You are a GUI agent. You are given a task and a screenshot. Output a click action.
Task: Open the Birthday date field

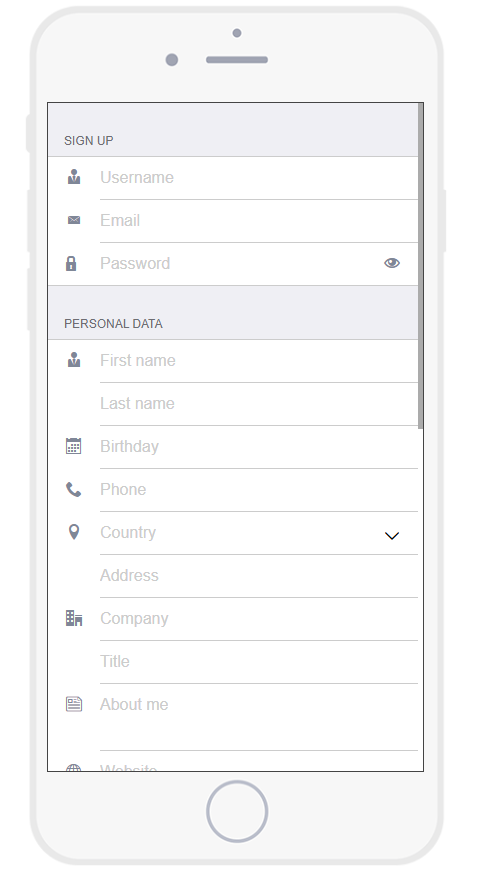(x=259, y=447)
